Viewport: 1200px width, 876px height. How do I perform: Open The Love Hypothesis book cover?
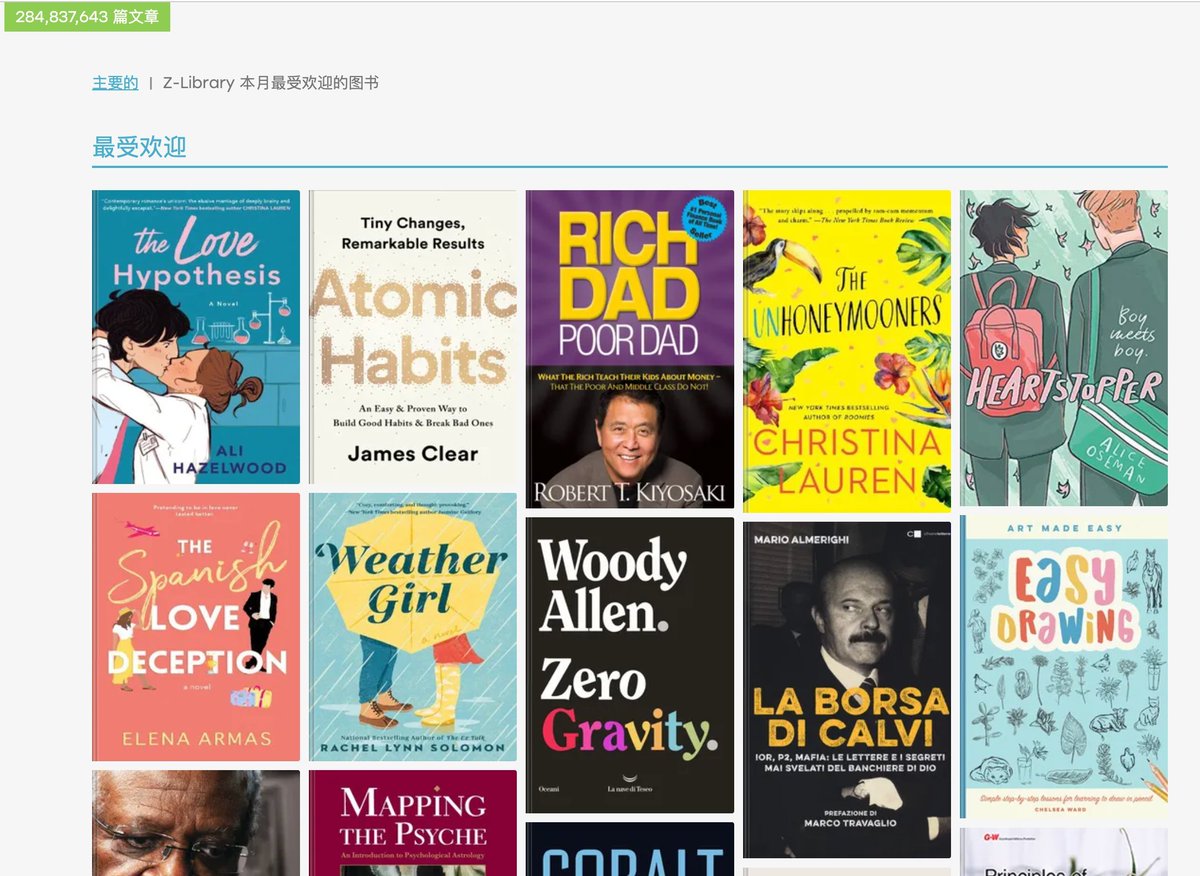(196, 337)
